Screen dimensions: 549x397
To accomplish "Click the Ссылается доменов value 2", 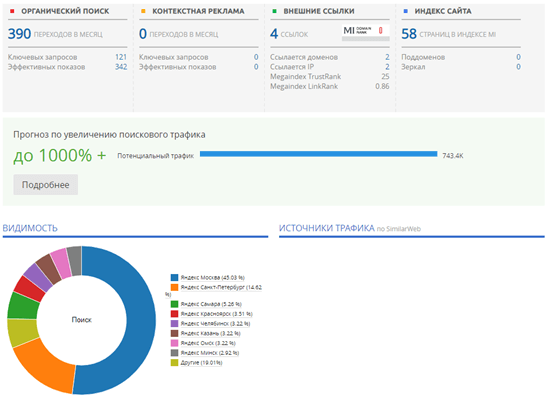I will pyautogui.click(x=387, y=57).
